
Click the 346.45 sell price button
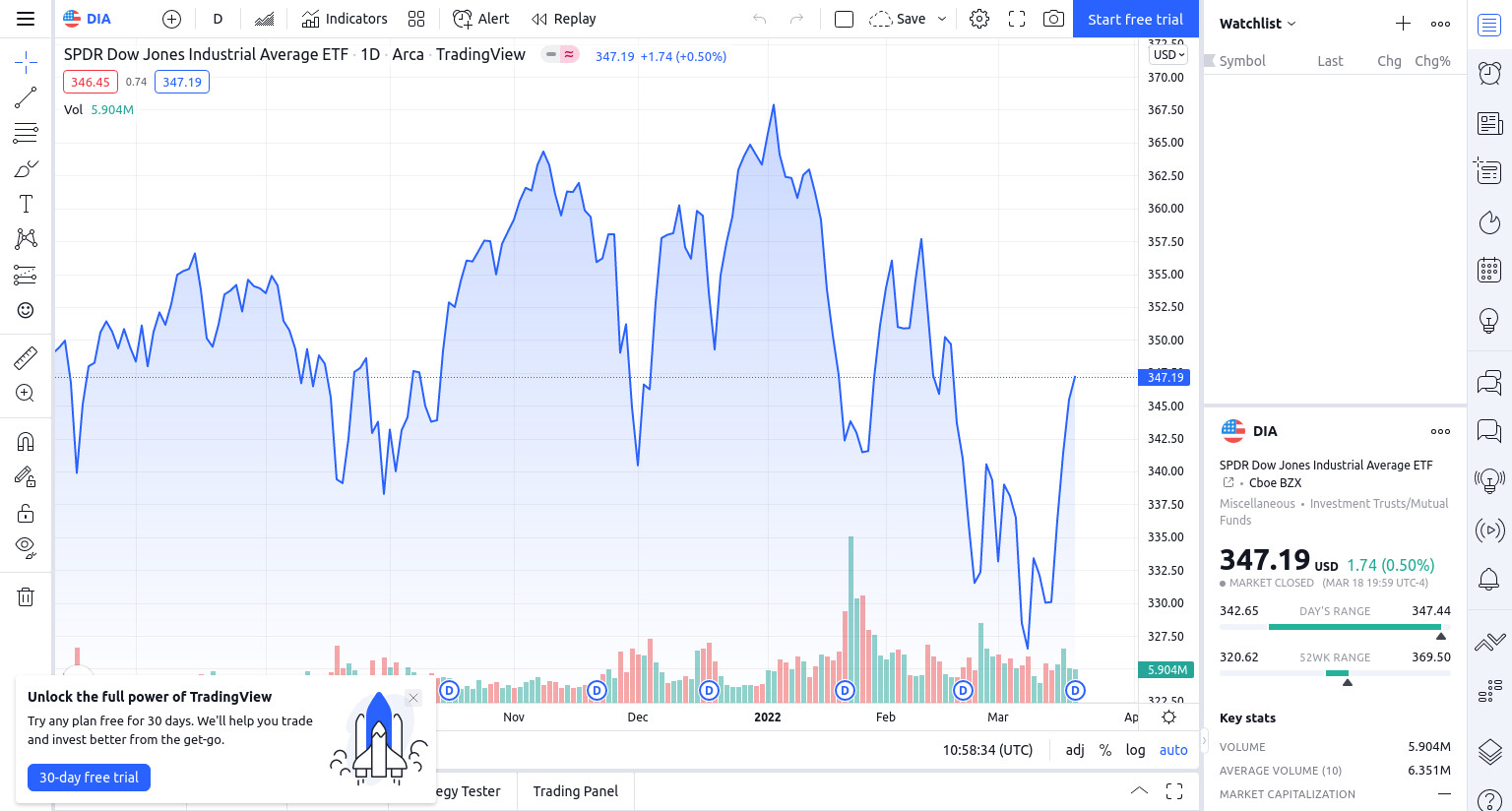click(91, 82)
